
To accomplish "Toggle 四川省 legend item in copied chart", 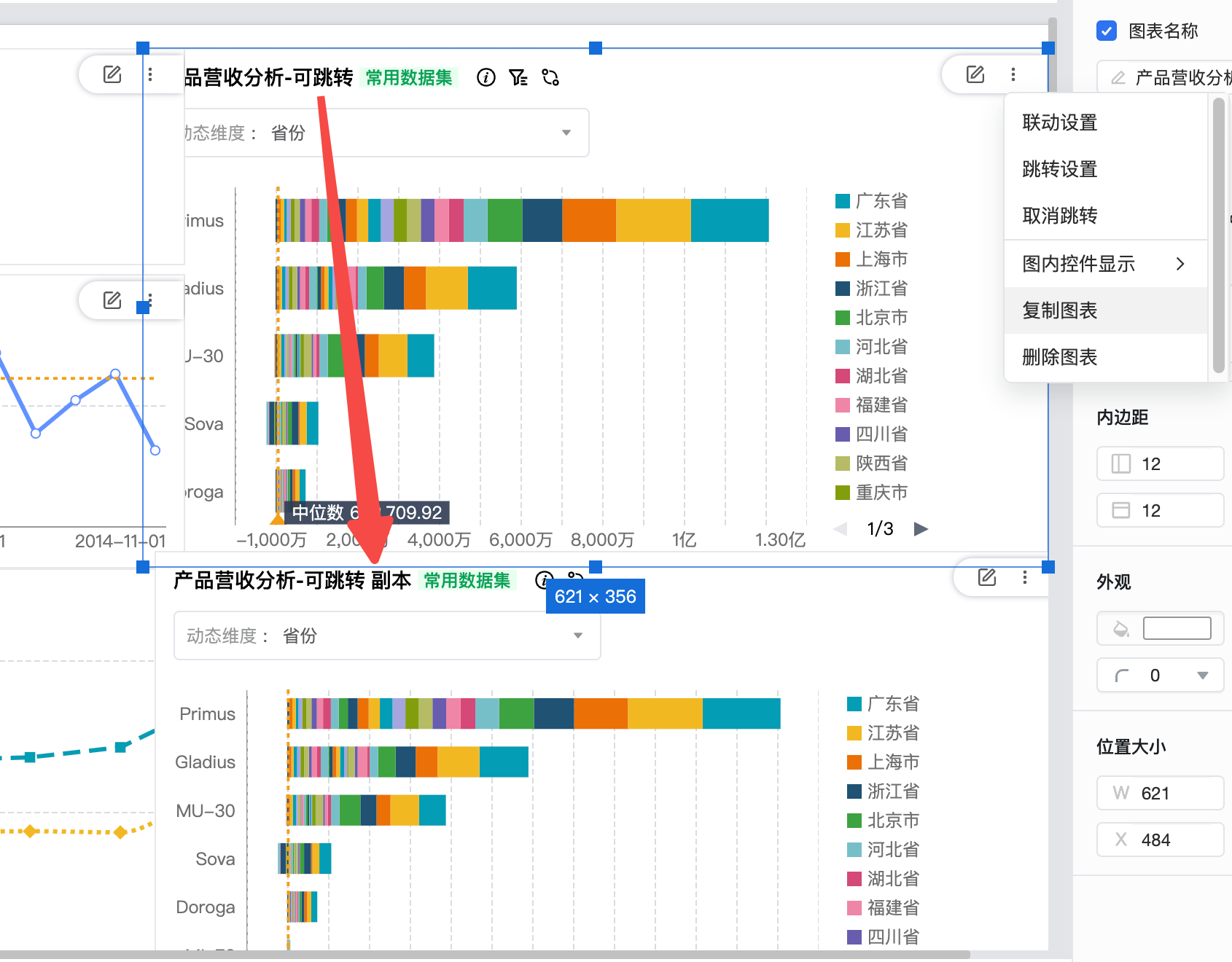I will (884, 937).
